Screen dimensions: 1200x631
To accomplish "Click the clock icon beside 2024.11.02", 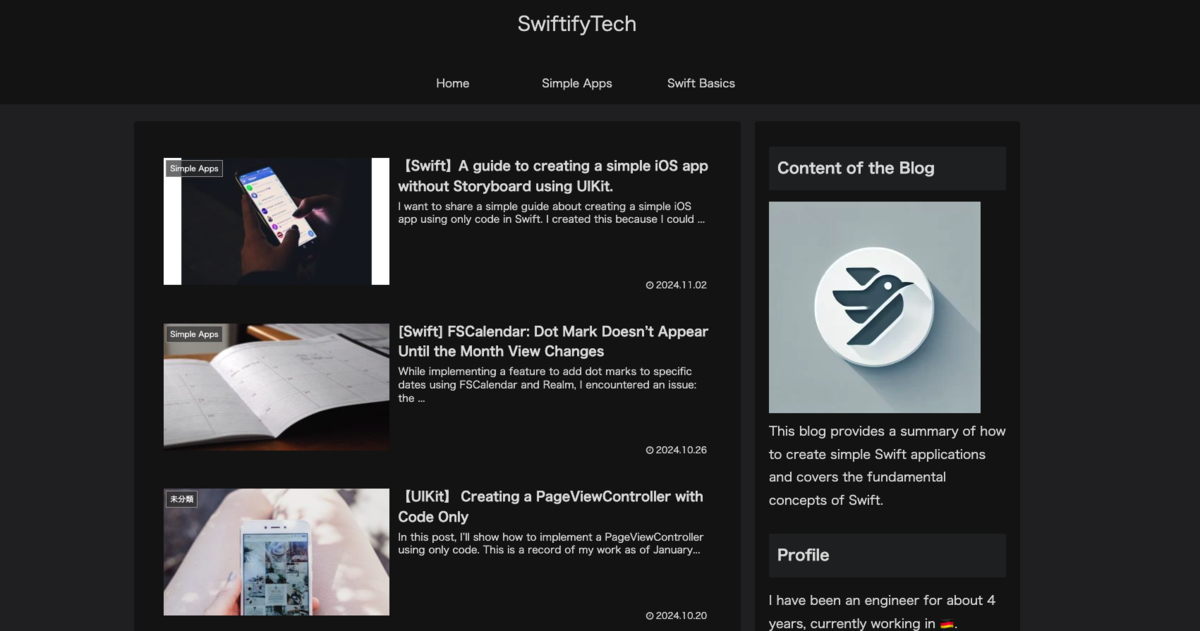I will click(650, 285).
